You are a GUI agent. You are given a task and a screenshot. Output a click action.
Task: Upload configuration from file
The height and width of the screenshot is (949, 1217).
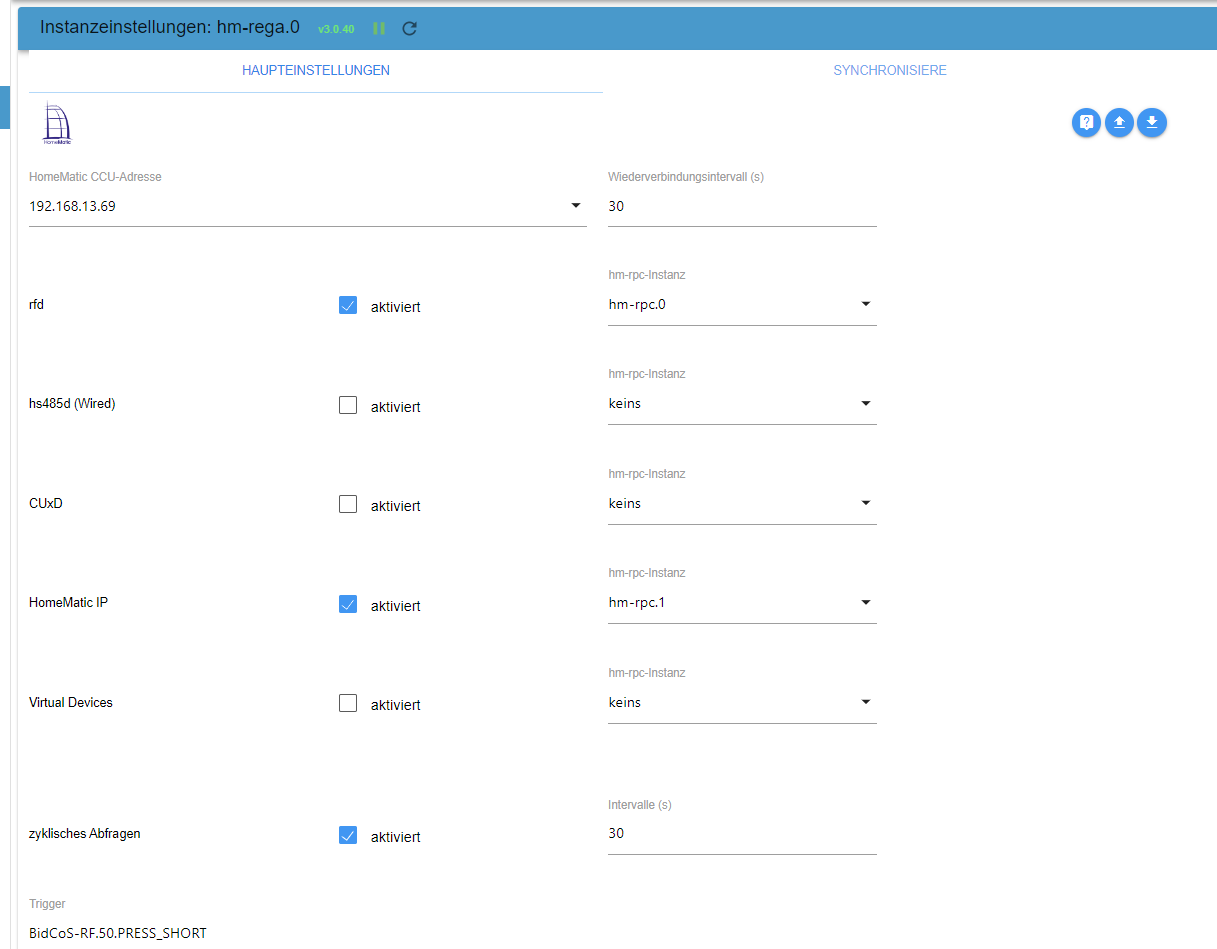coord(1119,123)
